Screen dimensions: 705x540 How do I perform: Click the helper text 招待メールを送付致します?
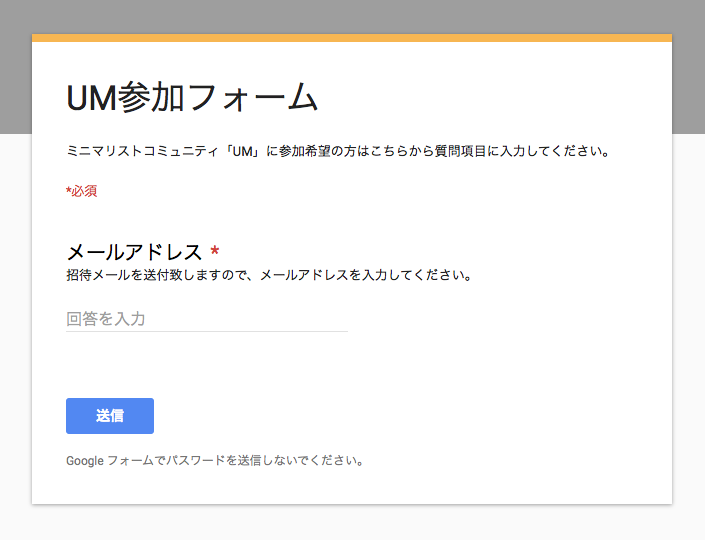269,275
